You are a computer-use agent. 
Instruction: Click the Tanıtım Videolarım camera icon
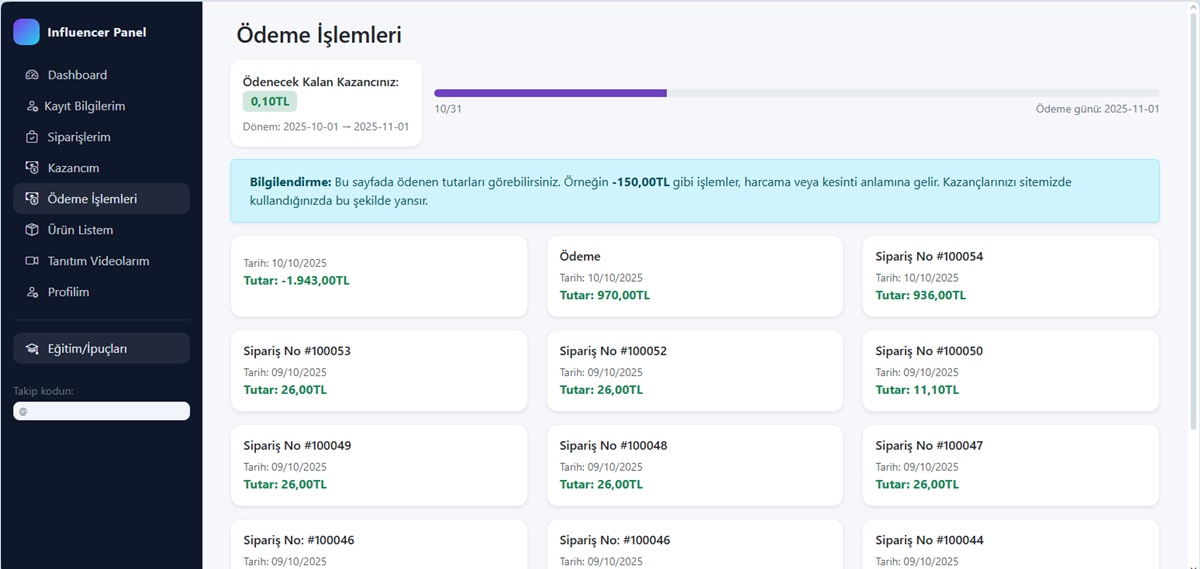32,261
